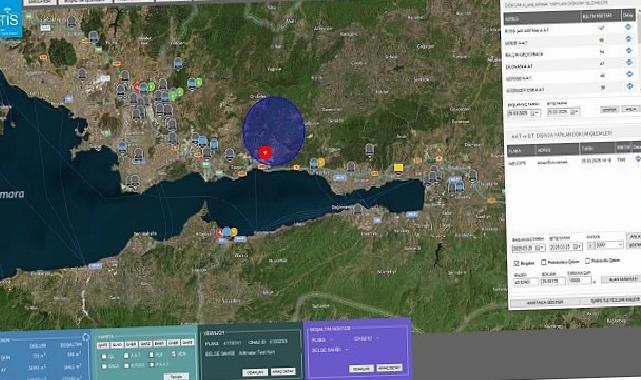This screenshot has height=380, width=641.
Task: Click the lone gray truck marker in the forest east of the circle
Action: pyautogui.click(x=370, y=150)
